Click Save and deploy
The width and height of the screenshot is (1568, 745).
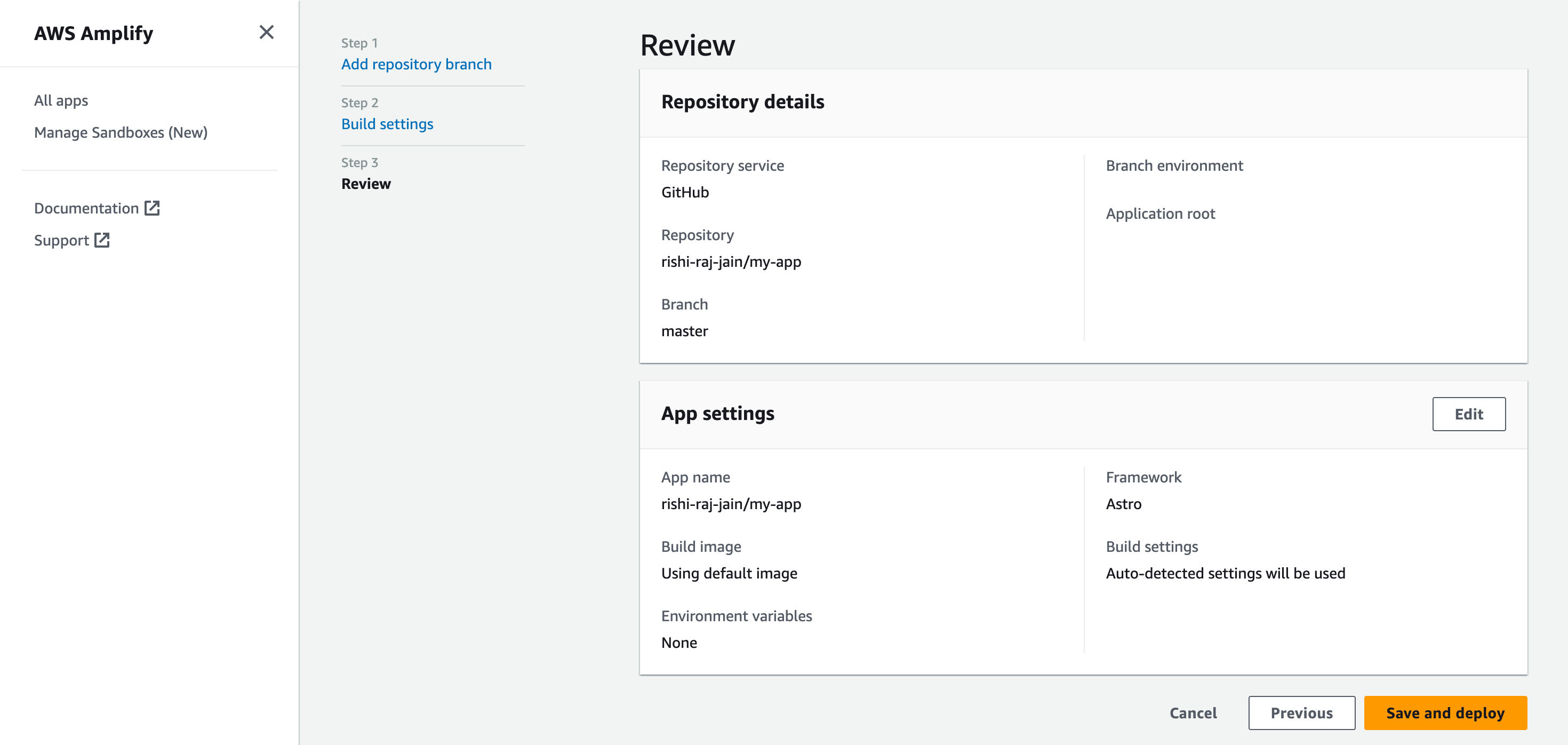[x=1445, y=713]
